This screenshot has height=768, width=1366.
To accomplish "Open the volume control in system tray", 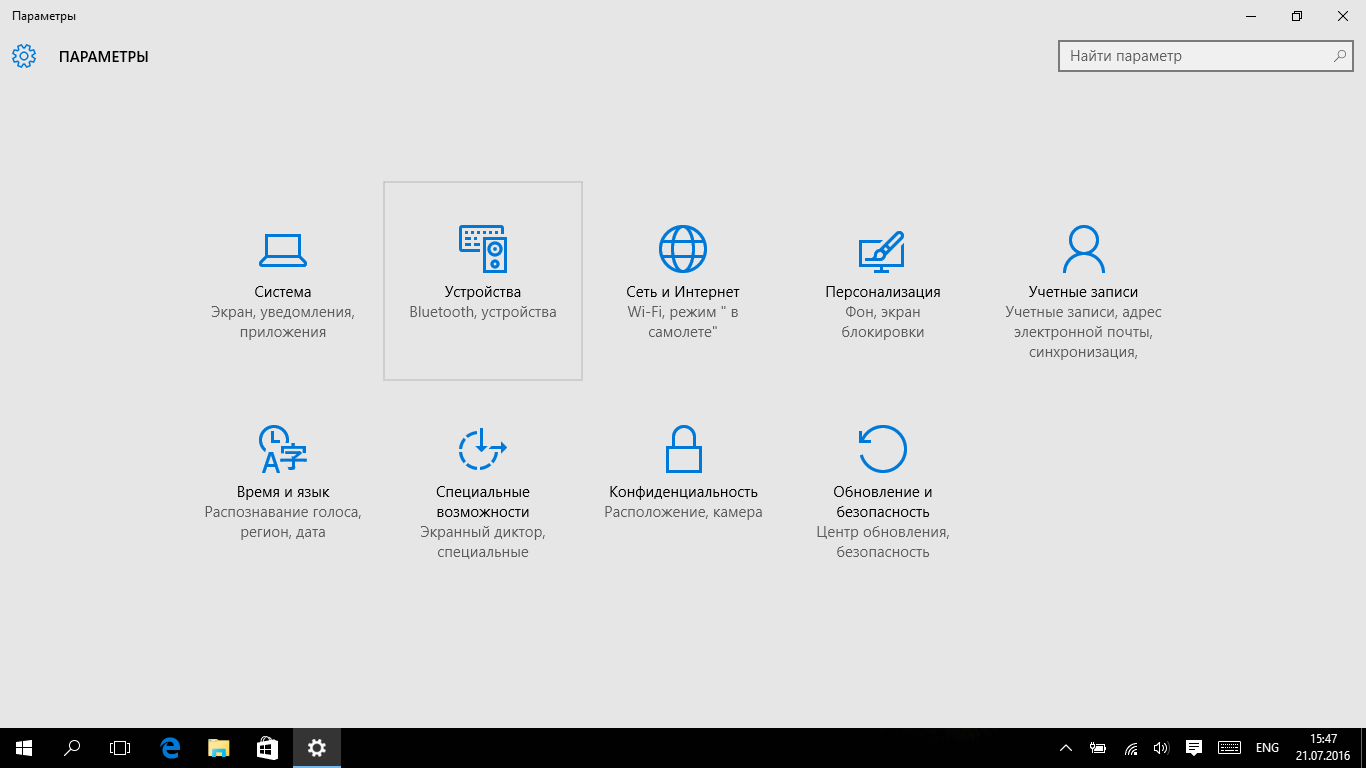I will pos(1161,748).
